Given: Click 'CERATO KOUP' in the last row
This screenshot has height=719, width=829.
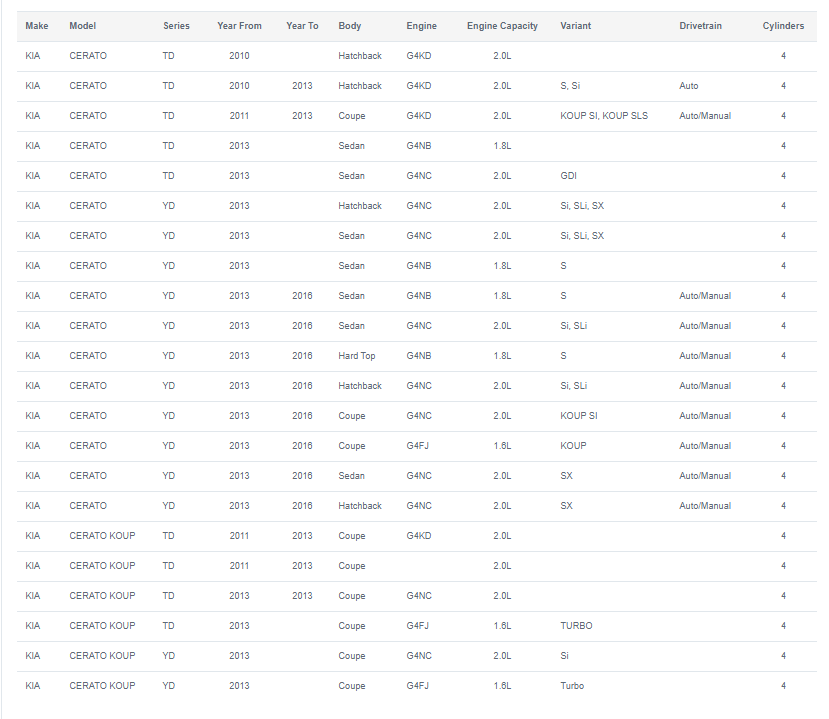Looking at the screenshot, I should pyautogui.click(x=102, y=685).
